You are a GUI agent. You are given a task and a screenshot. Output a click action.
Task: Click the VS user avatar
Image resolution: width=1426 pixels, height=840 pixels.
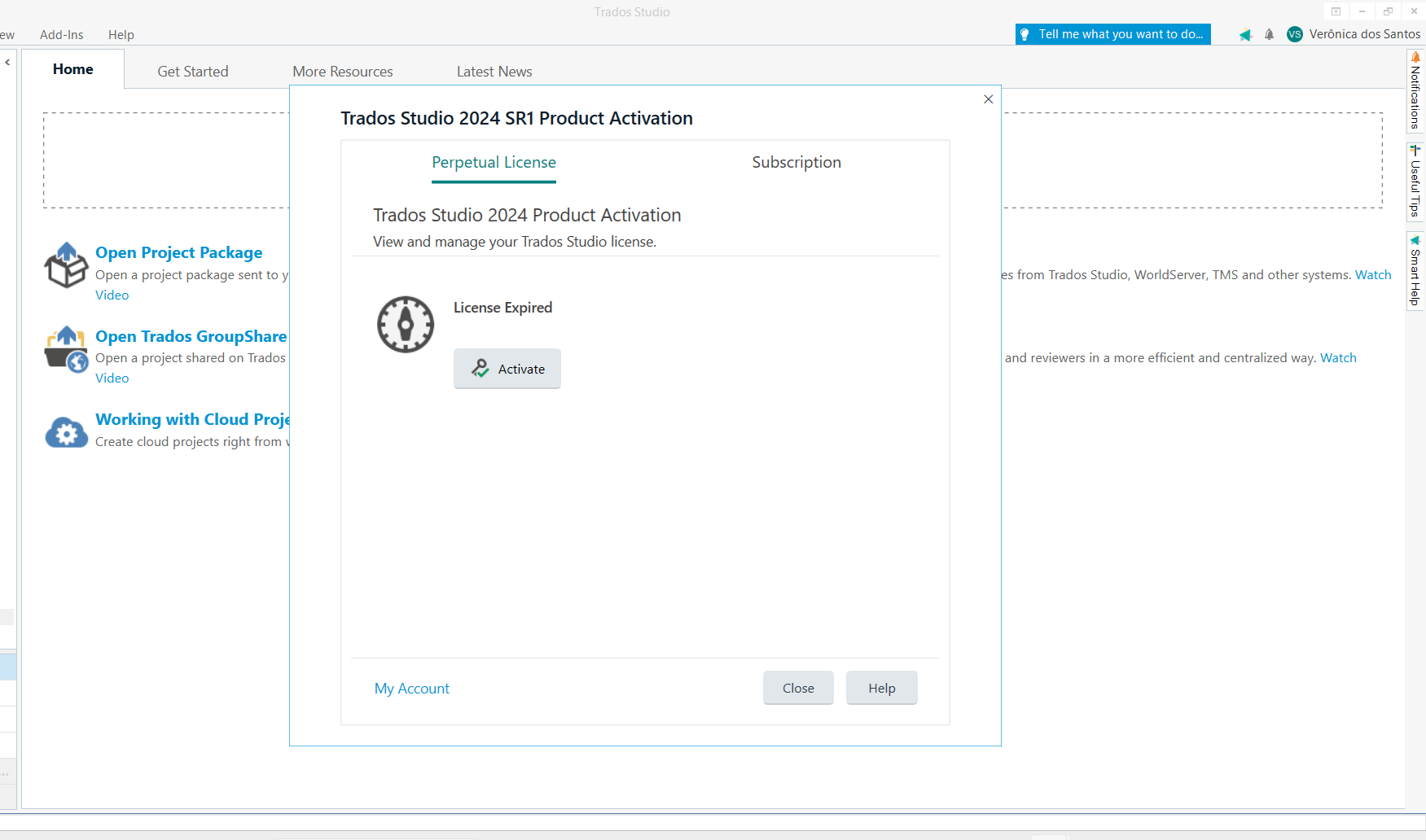click(x=1295, y=34)
